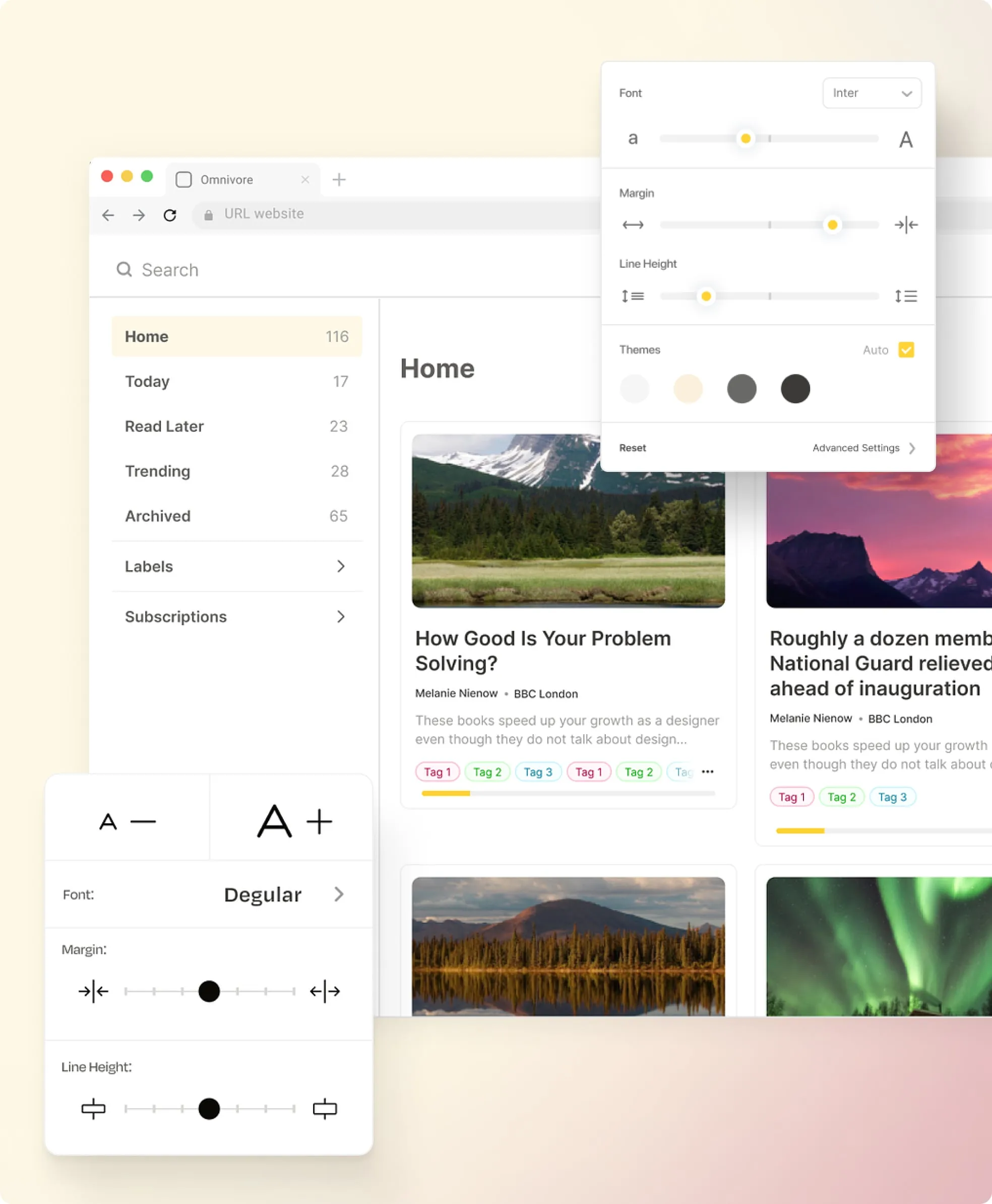
Task: Close the Omnivore tab
Action: (x=305, y=179)
